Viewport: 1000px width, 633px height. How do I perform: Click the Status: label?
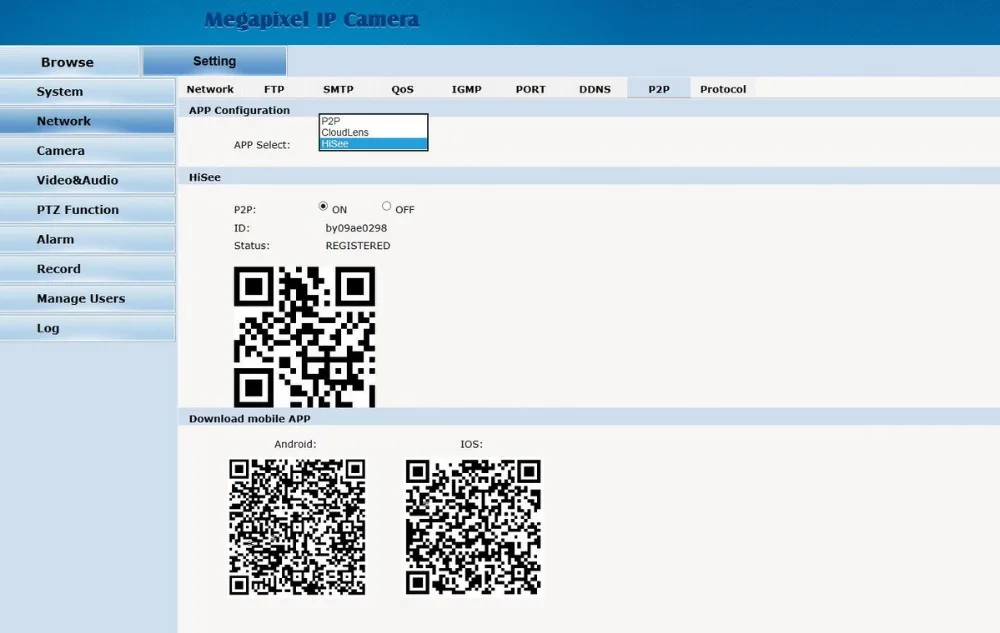252,246
